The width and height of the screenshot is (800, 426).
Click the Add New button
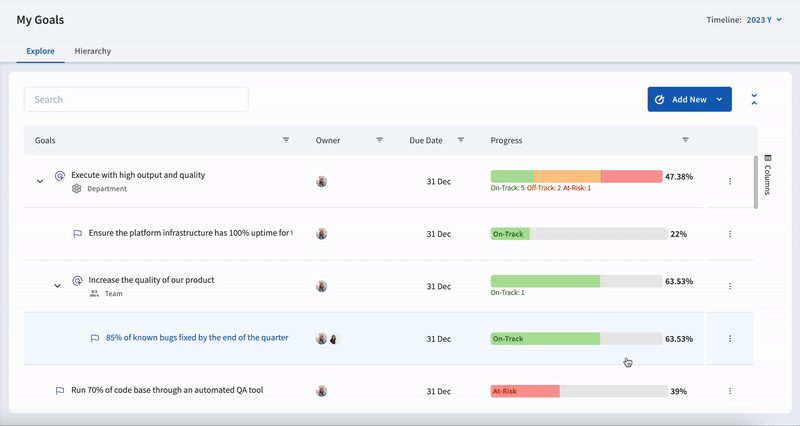[680, 100]
